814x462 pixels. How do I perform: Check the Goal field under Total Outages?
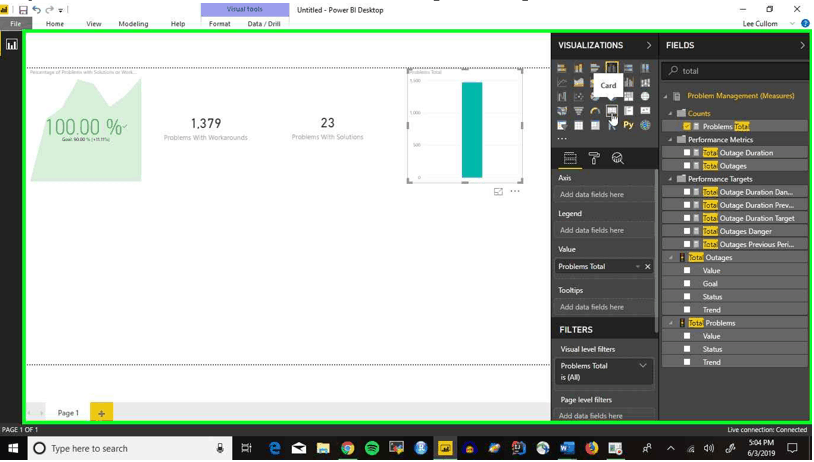tap(687, 283)
